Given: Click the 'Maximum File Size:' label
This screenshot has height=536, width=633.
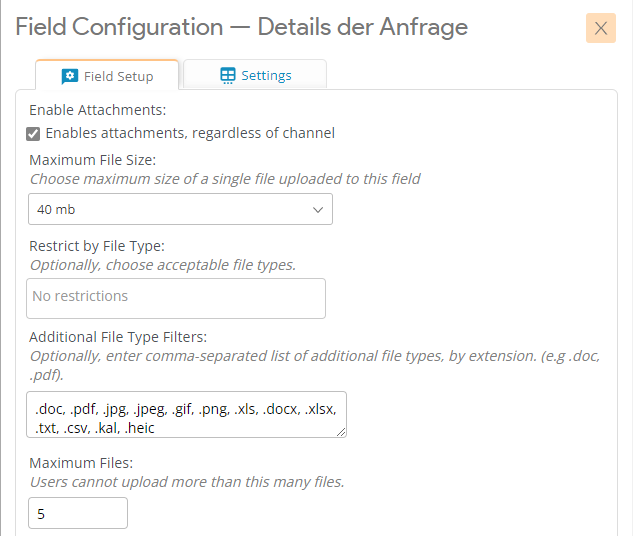Looking at the screenshot, I should (x=93, y=160).
